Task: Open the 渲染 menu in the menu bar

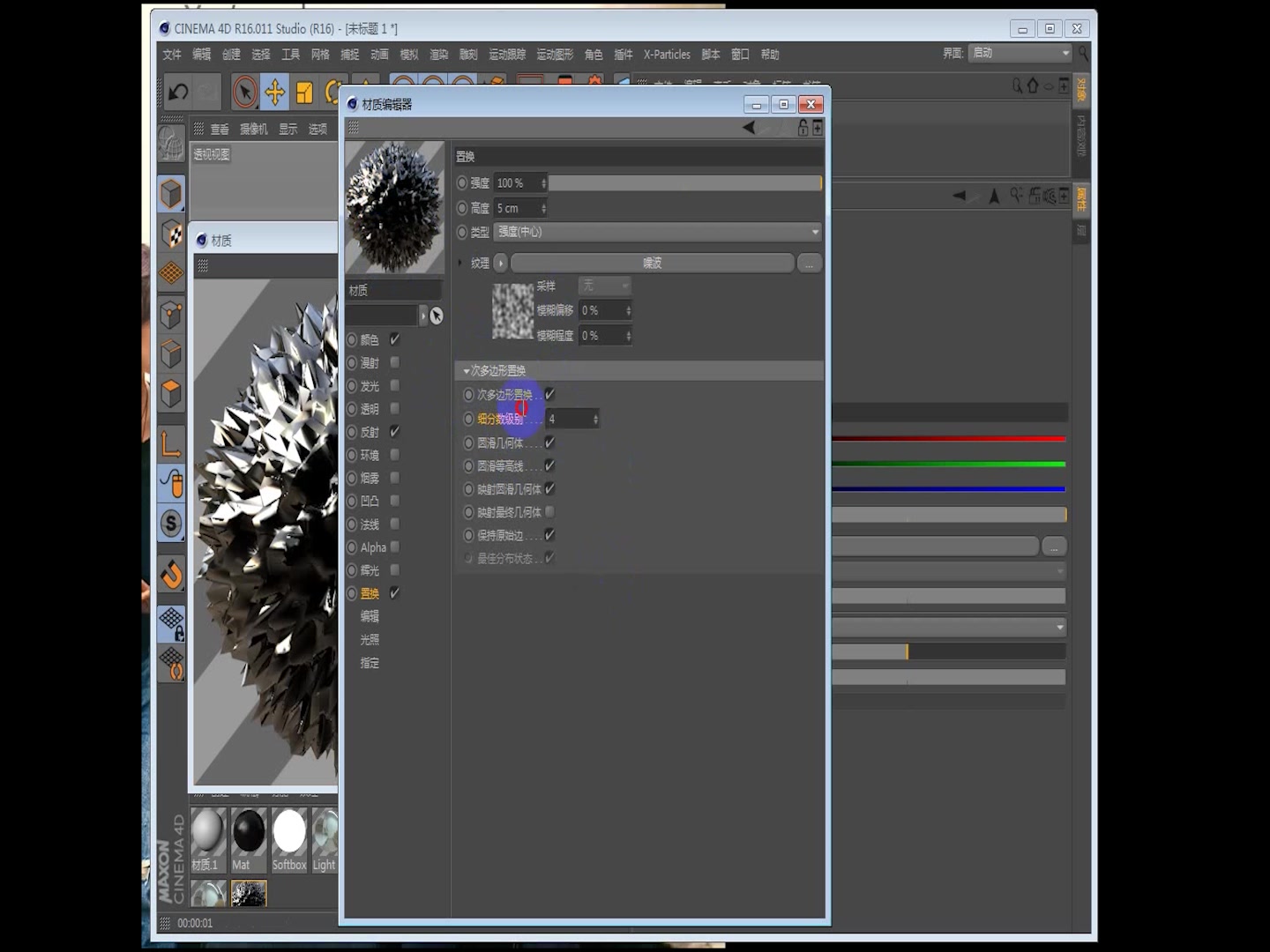Action: pos(438,54)
